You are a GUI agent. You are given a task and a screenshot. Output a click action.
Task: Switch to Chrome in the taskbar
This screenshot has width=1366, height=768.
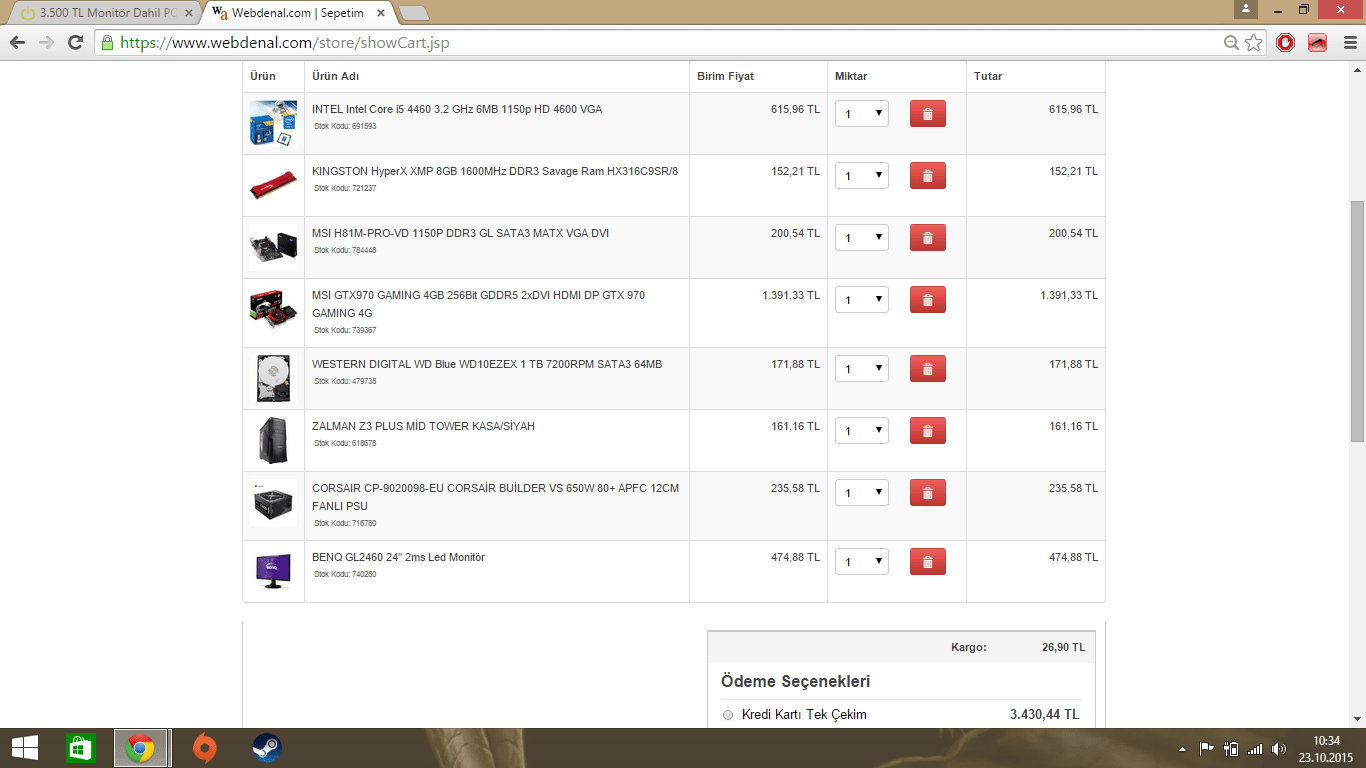click(140, 748)
